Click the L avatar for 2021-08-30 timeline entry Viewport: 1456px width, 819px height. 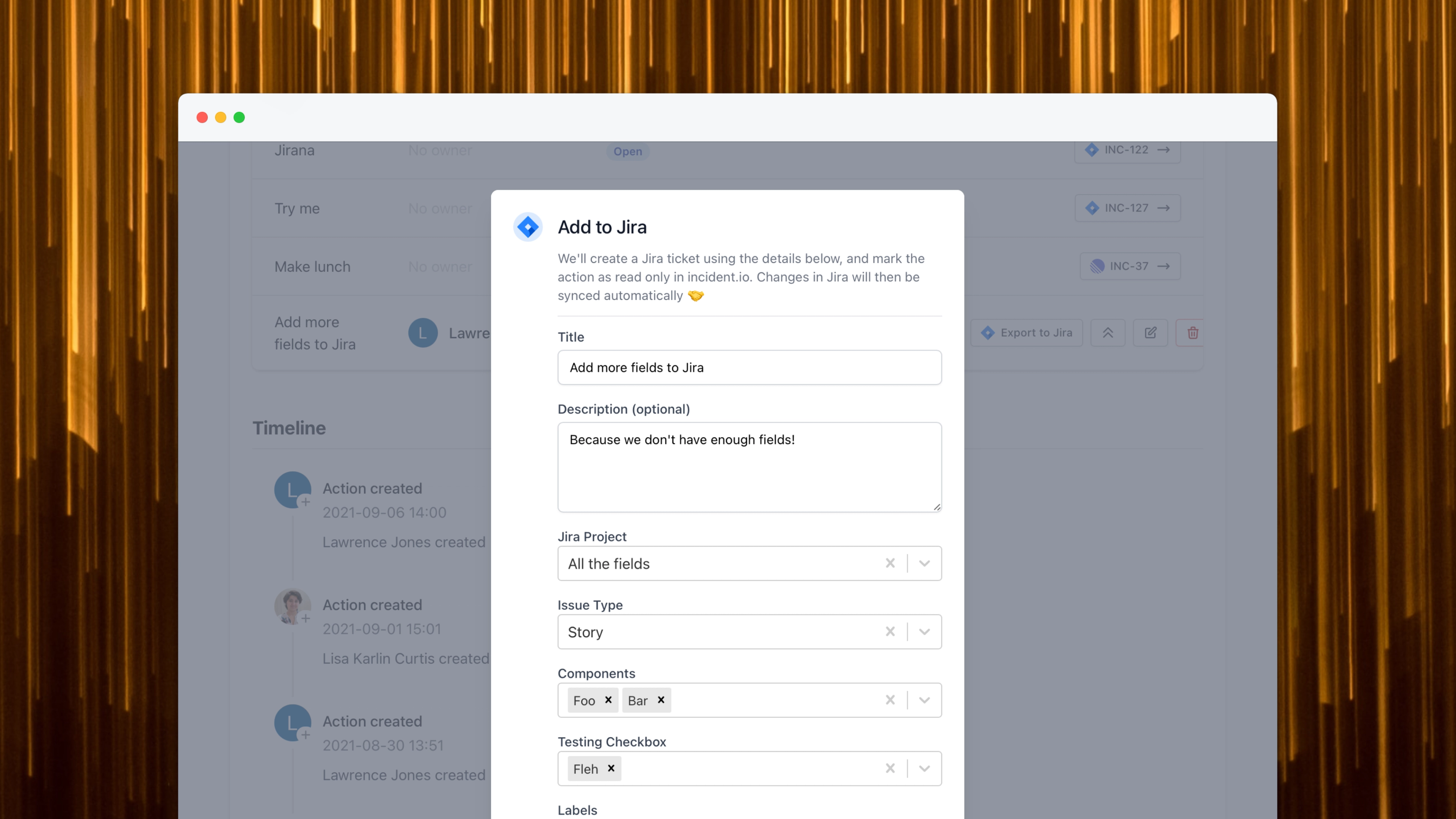click(292, 723)
